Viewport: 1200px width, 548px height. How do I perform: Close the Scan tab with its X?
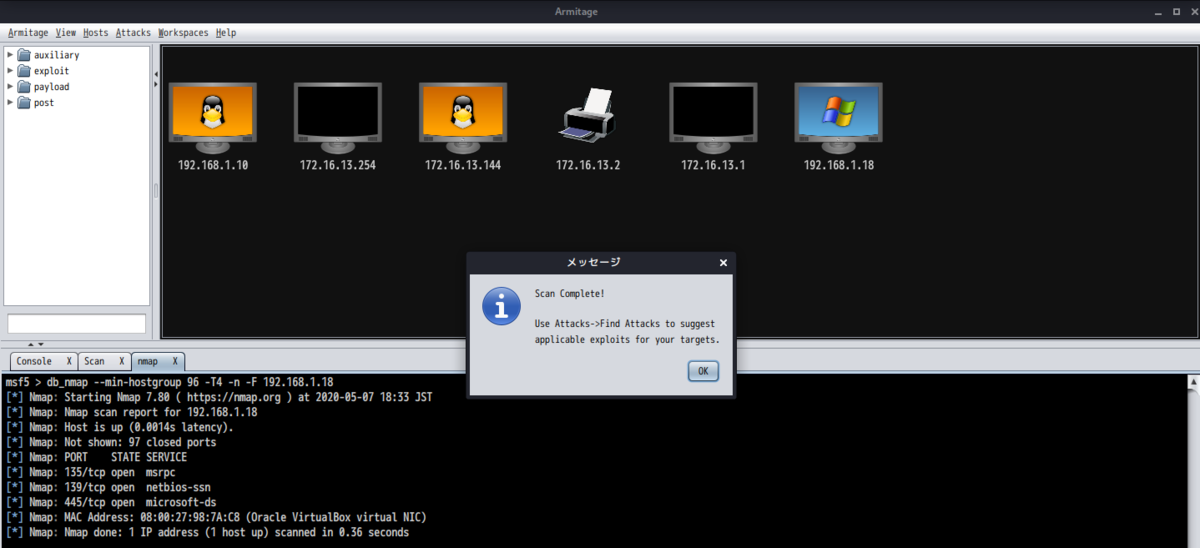[121, 361]
